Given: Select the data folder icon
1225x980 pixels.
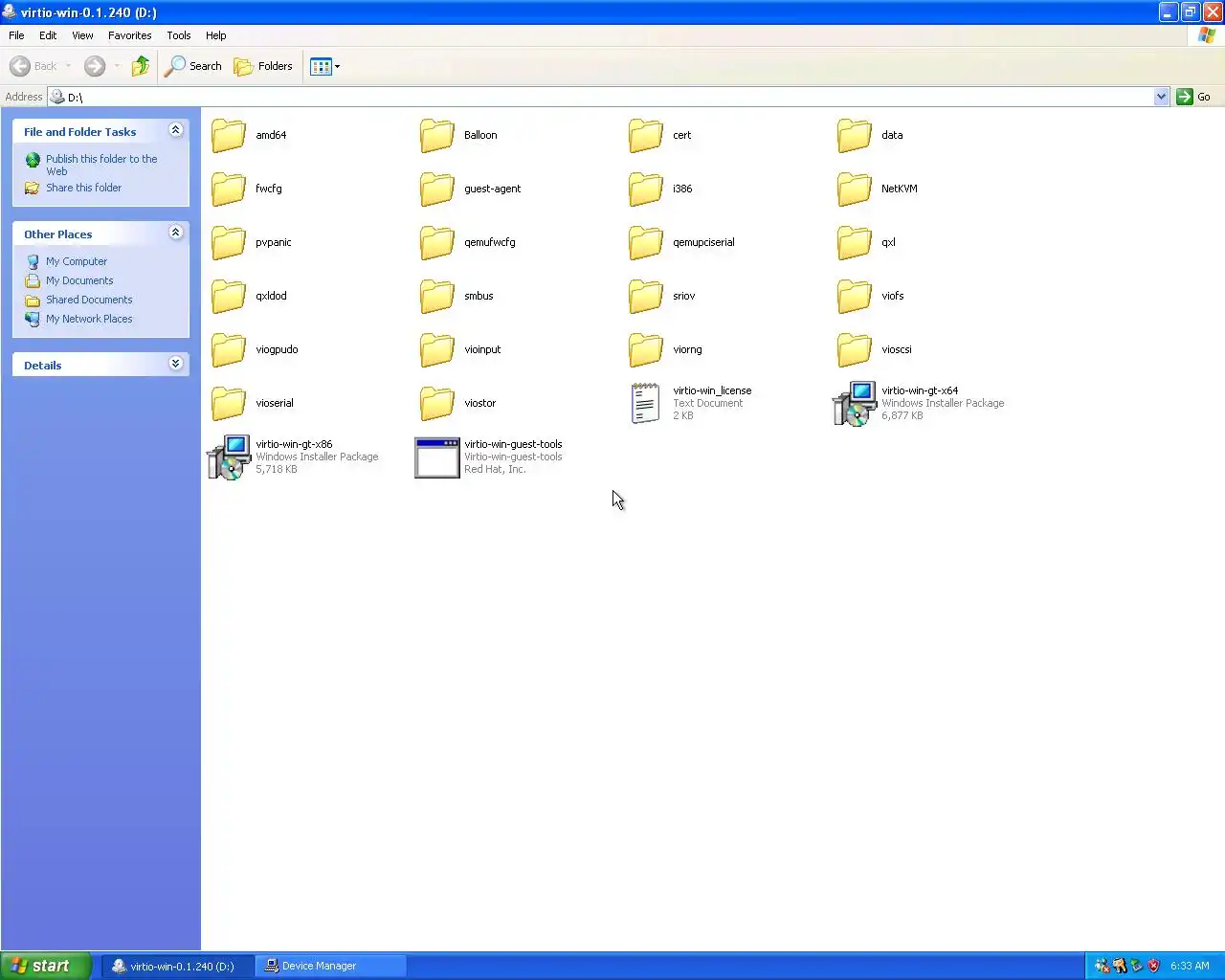Looking at the screenshot, I should coord(855,135).
